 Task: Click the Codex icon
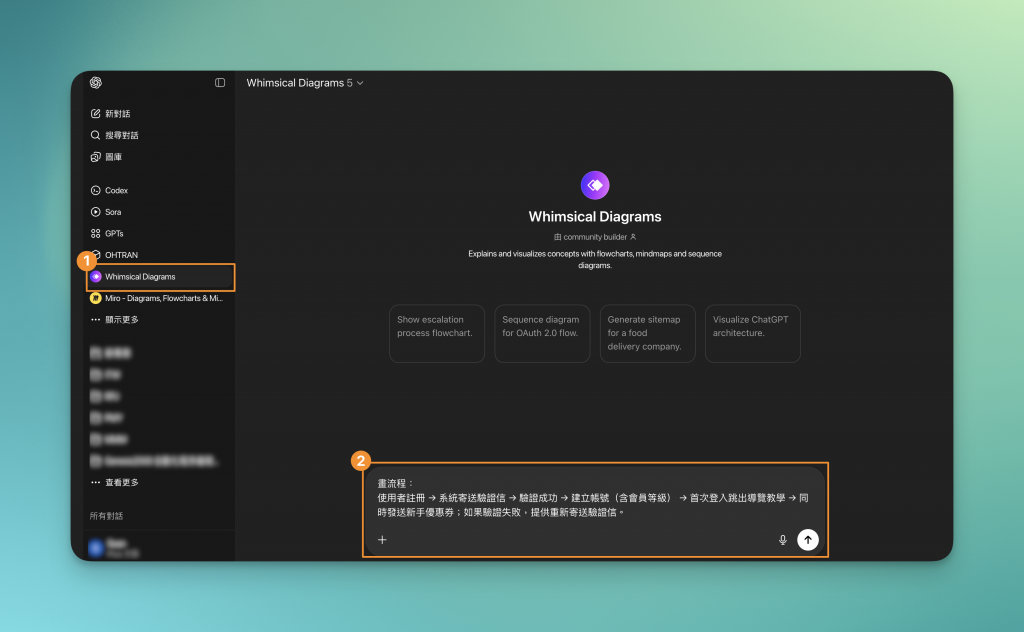click(x=95, y=191)
